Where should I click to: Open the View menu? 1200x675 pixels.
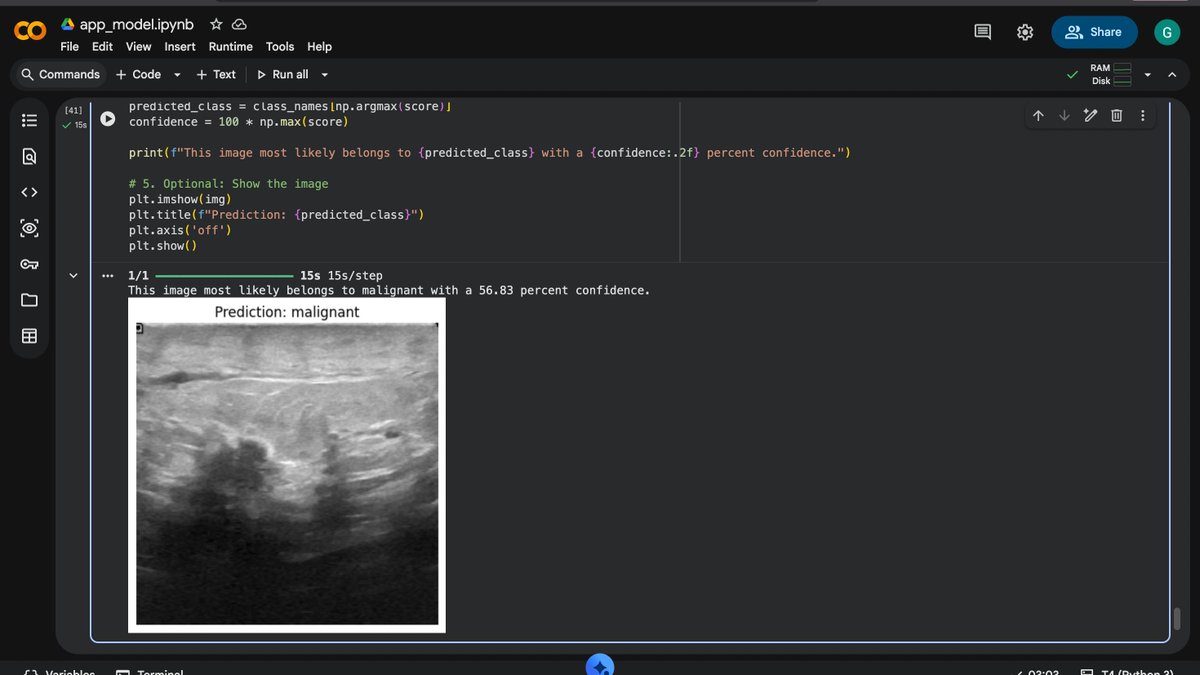(139, 47)
